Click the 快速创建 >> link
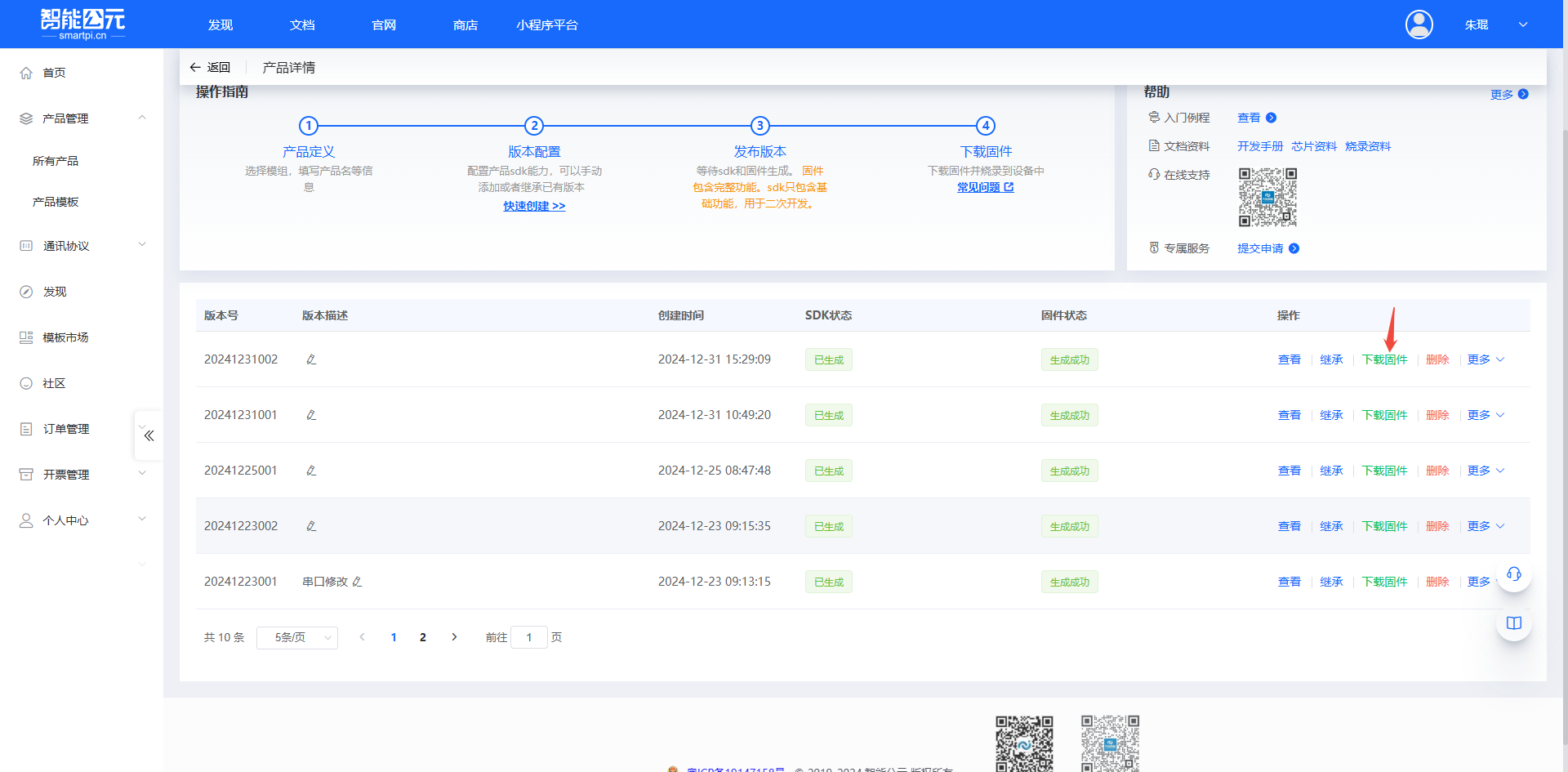Viewport: 1568px width, 772px height. click(534, 206)
